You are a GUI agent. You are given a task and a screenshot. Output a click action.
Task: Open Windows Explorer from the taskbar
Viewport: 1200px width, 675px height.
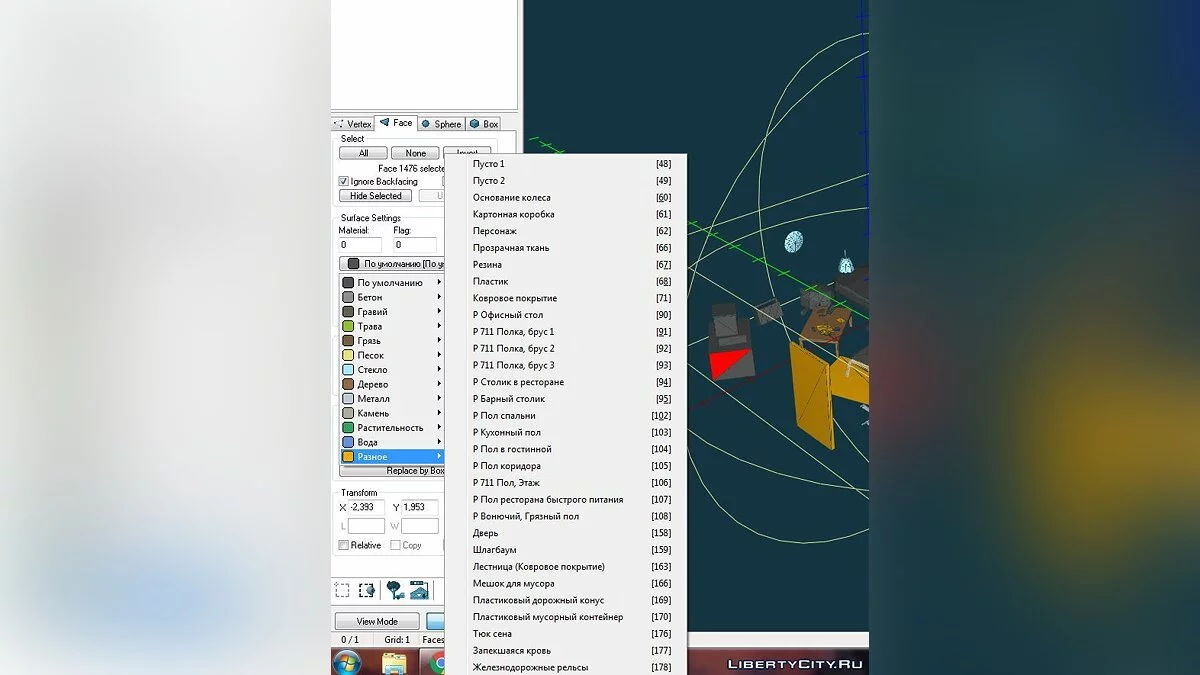click(395, 662)
